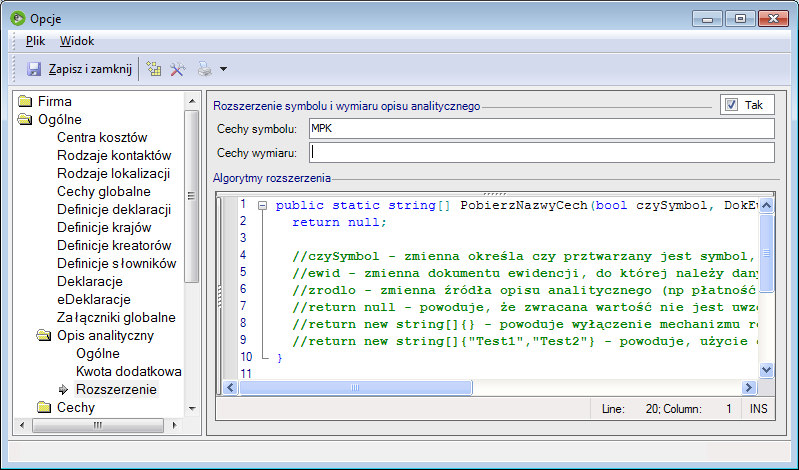
Task: Select the Firma folder icon
Action: pos(25,101)
